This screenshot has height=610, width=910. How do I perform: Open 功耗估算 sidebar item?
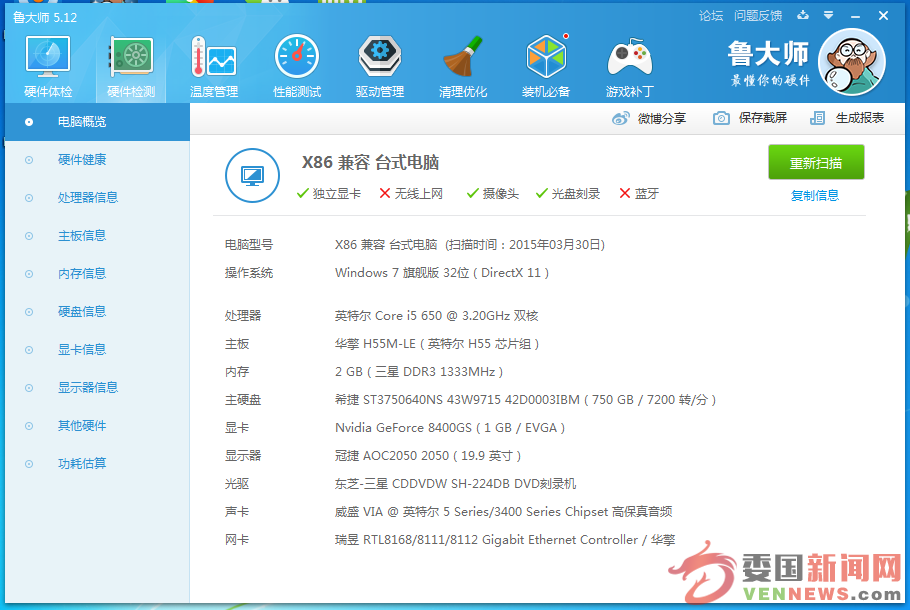[x=98, y=464]
